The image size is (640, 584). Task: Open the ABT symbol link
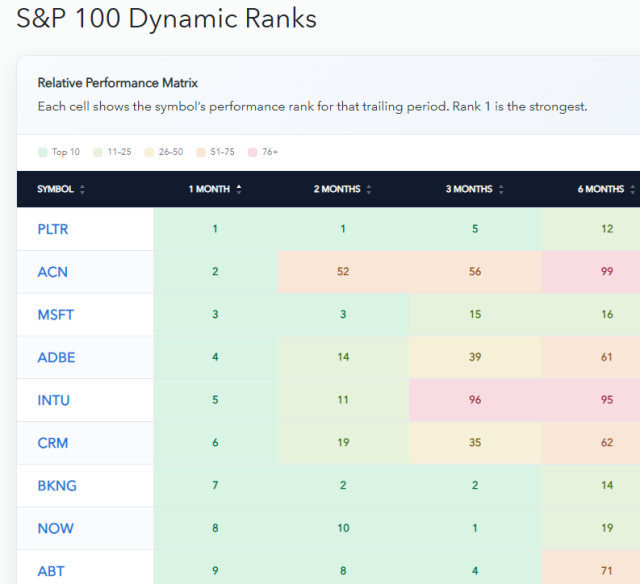point(51,571)
